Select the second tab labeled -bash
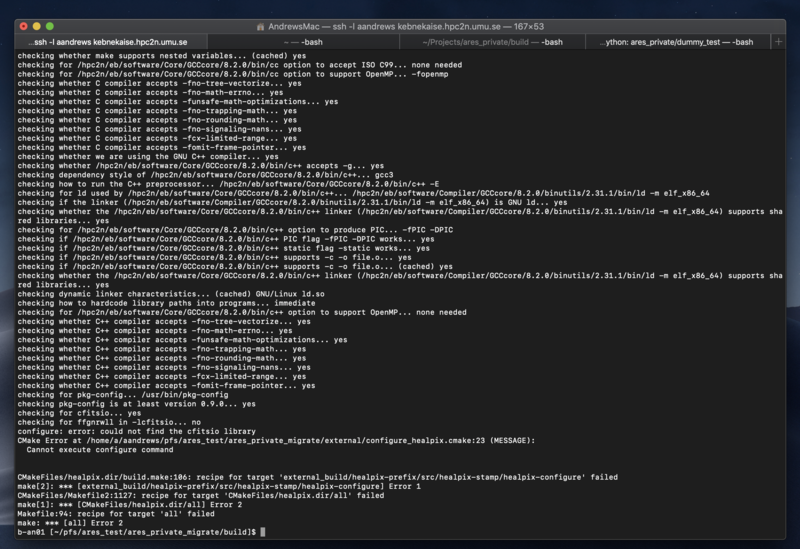The width and height of the screenshot is (800, 549). (x=303, y=42)
